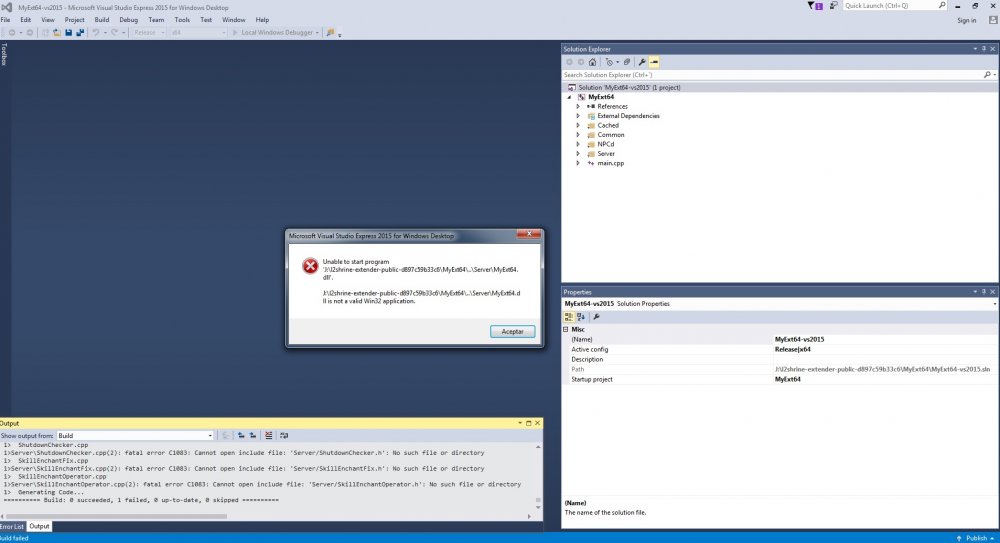The image size is (1000, 543).
Task: Click Save All icon in main toolbar
Action: pos(79,33)
